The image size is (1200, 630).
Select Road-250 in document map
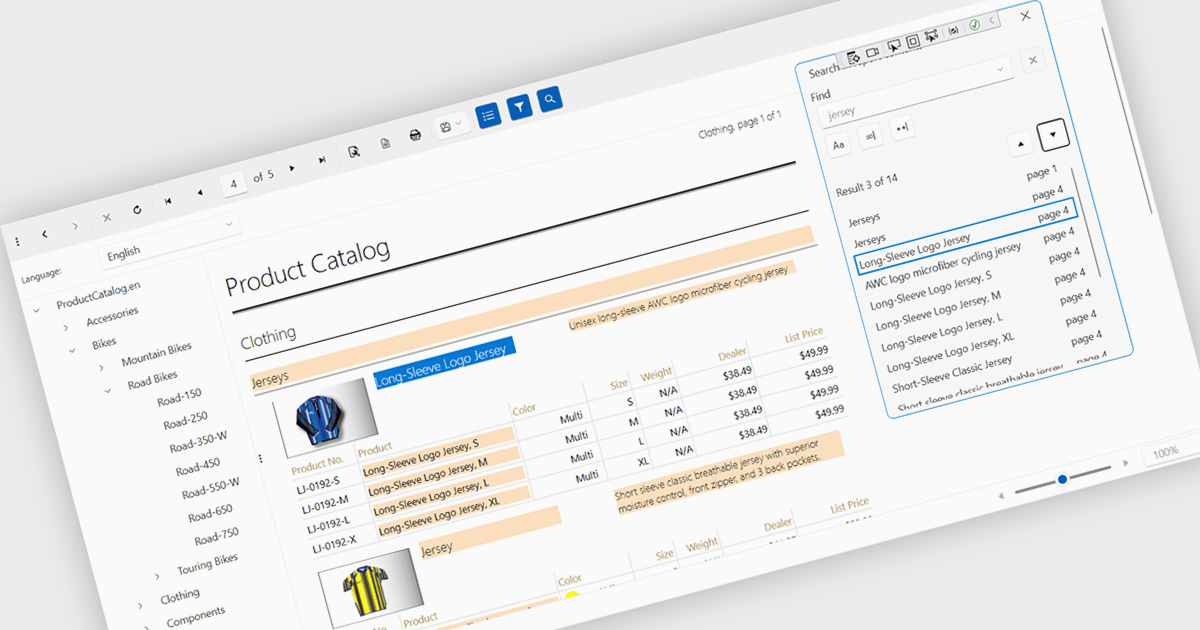(186, 421)
